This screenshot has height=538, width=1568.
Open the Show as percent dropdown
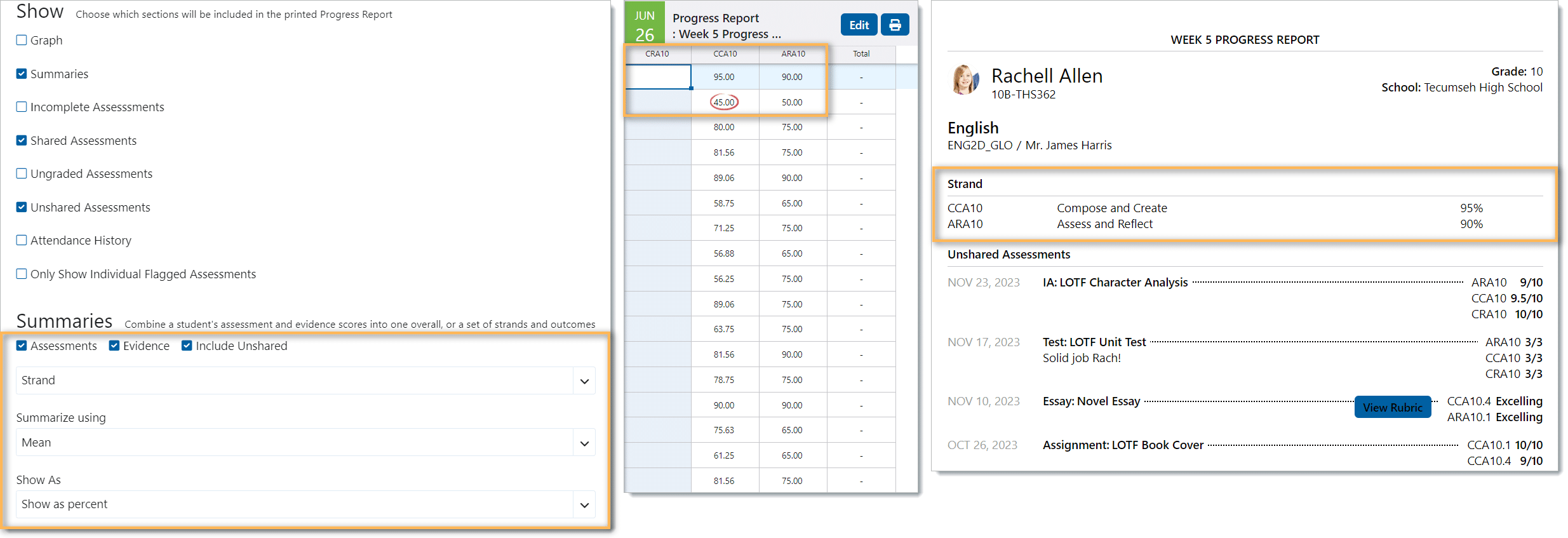(305, 504)
